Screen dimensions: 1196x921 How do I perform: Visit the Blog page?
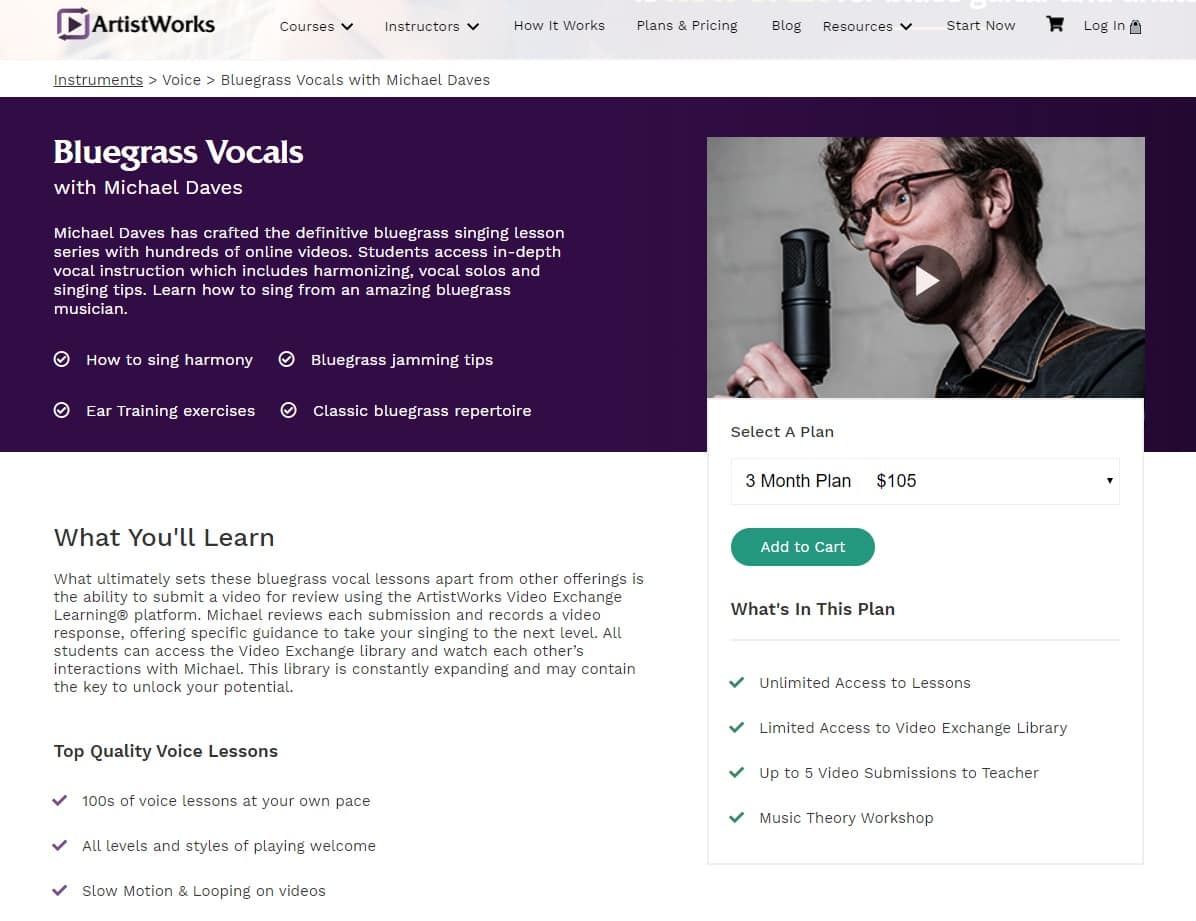coord(786,25)
